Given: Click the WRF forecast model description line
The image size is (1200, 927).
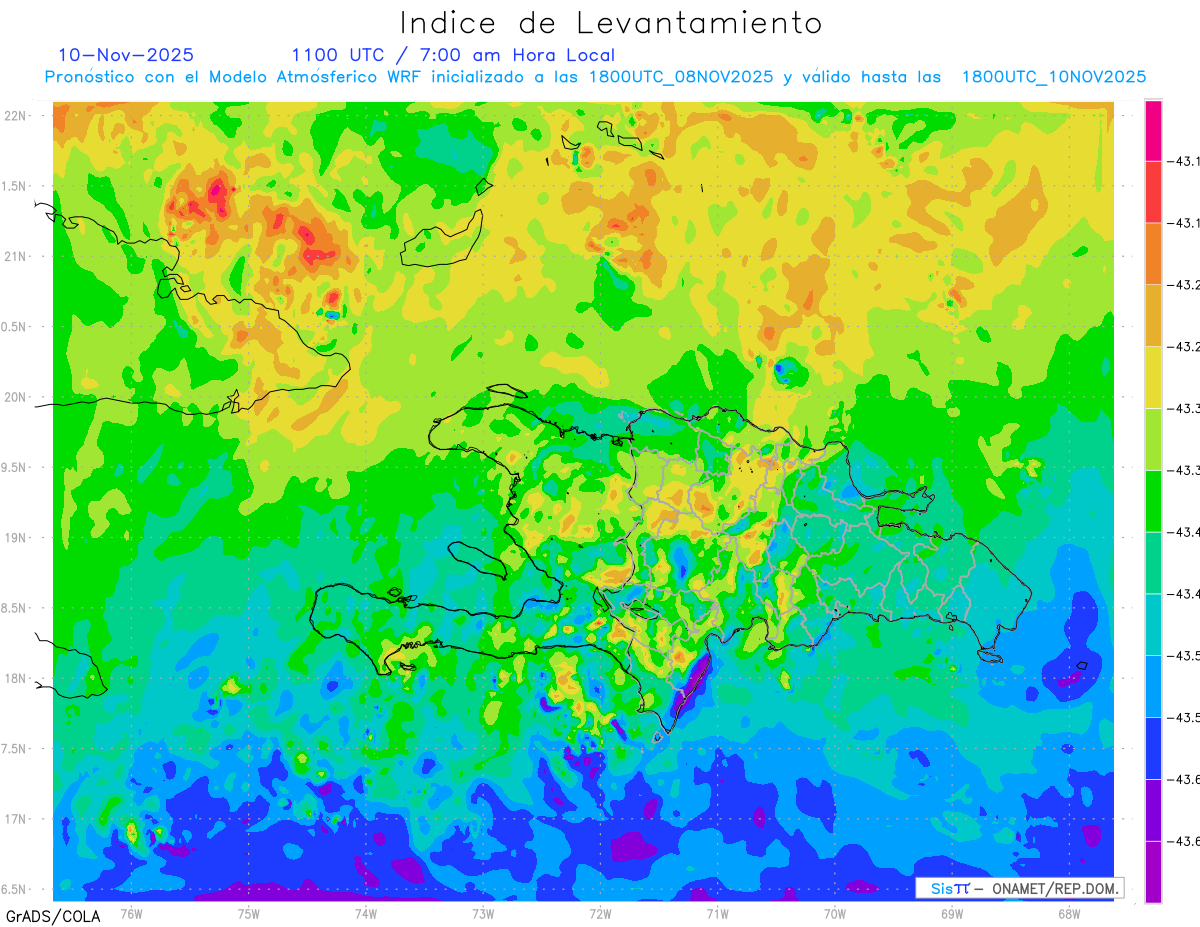Looking at the screenshot, I should [595, 77].
